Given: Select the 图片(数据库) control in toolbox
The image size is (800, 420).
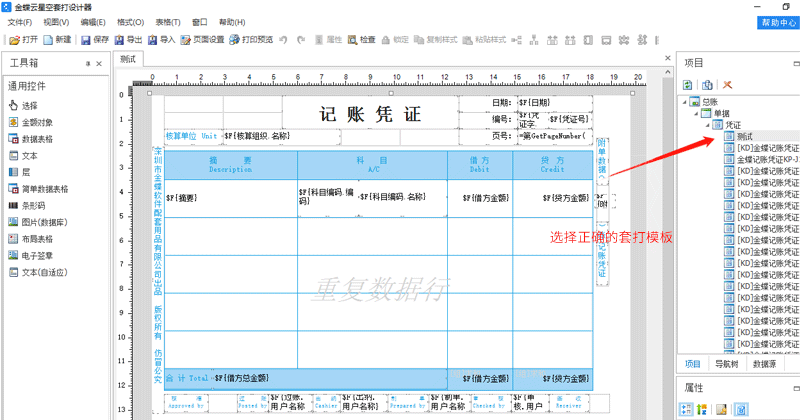Looking at the screenshot, I should 38,223.
